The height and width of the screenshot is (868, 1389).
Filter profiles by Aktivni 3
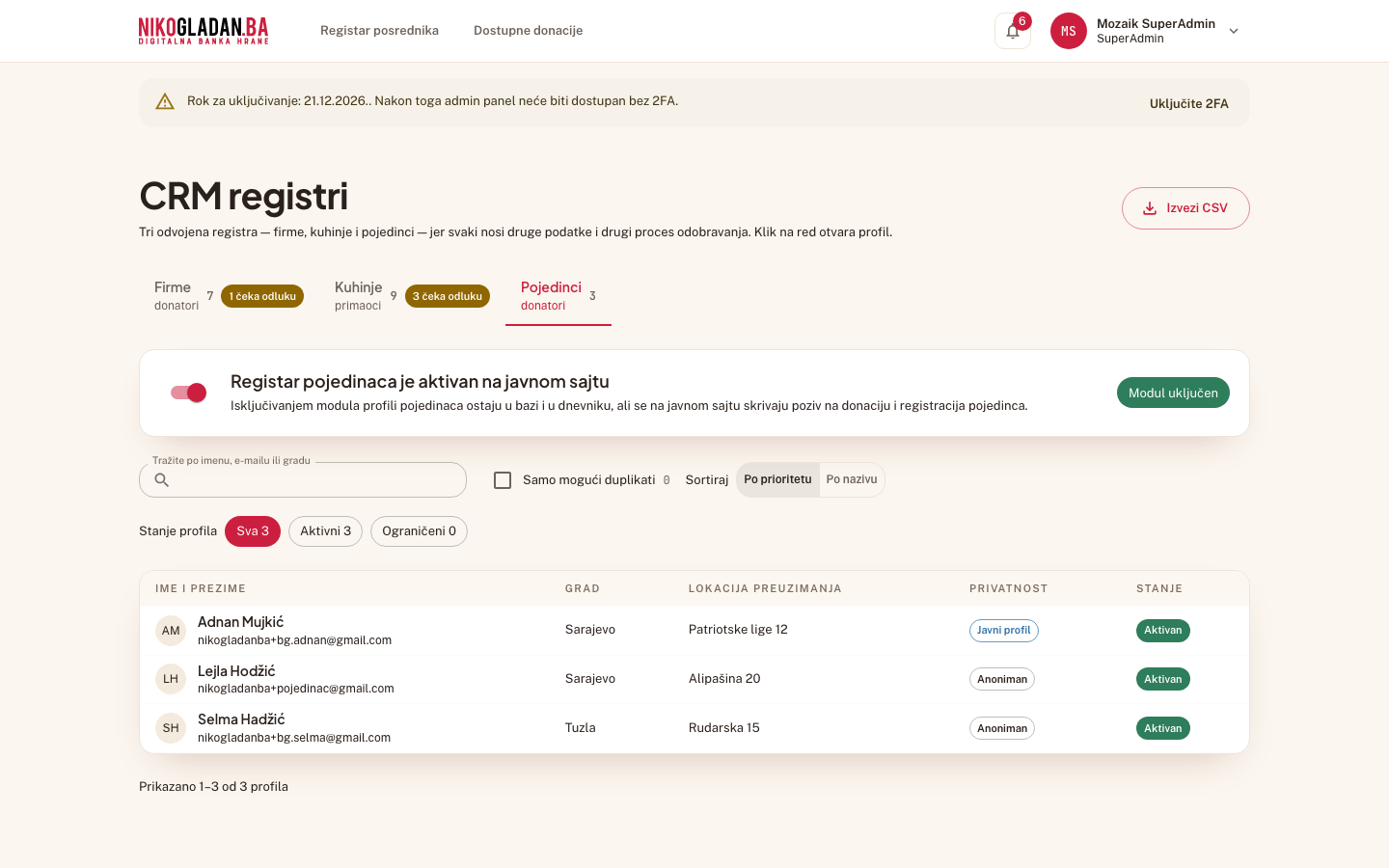coord(325,531)
